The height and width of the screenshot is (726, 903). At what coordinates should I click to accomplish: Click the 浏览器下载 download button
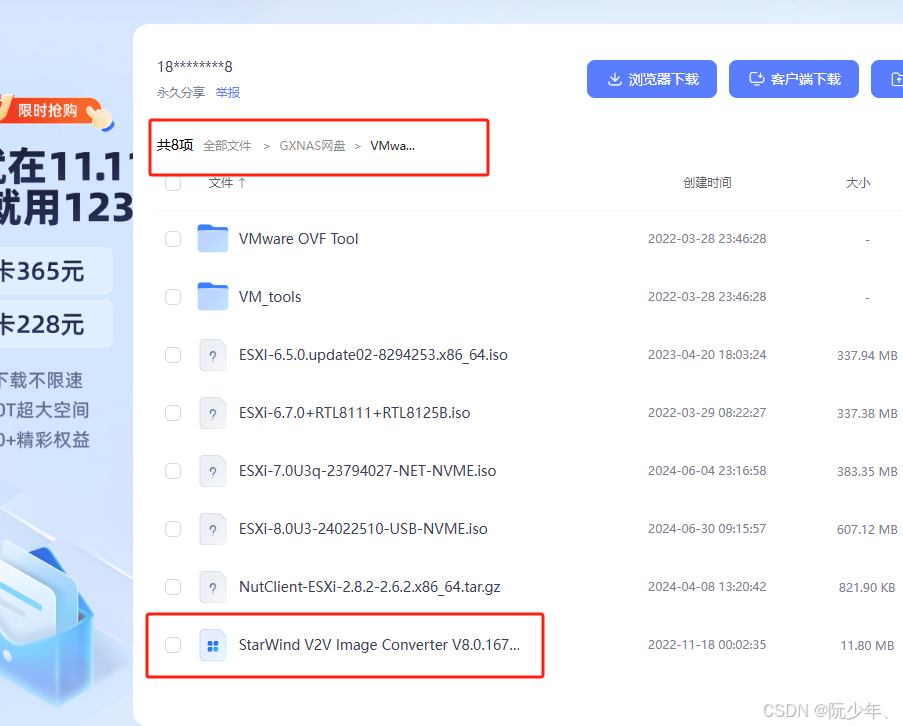coord(651,78)
